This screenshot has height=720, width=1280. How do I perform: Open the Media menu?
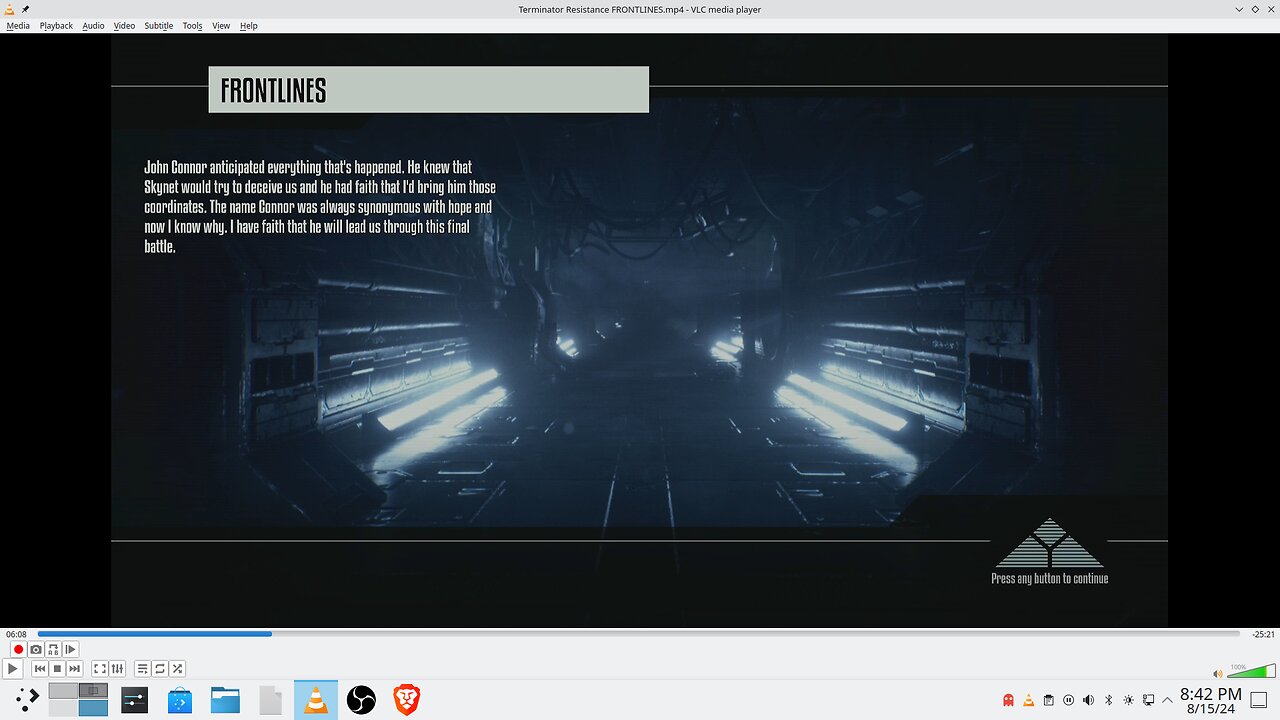[x=18, y=26]
